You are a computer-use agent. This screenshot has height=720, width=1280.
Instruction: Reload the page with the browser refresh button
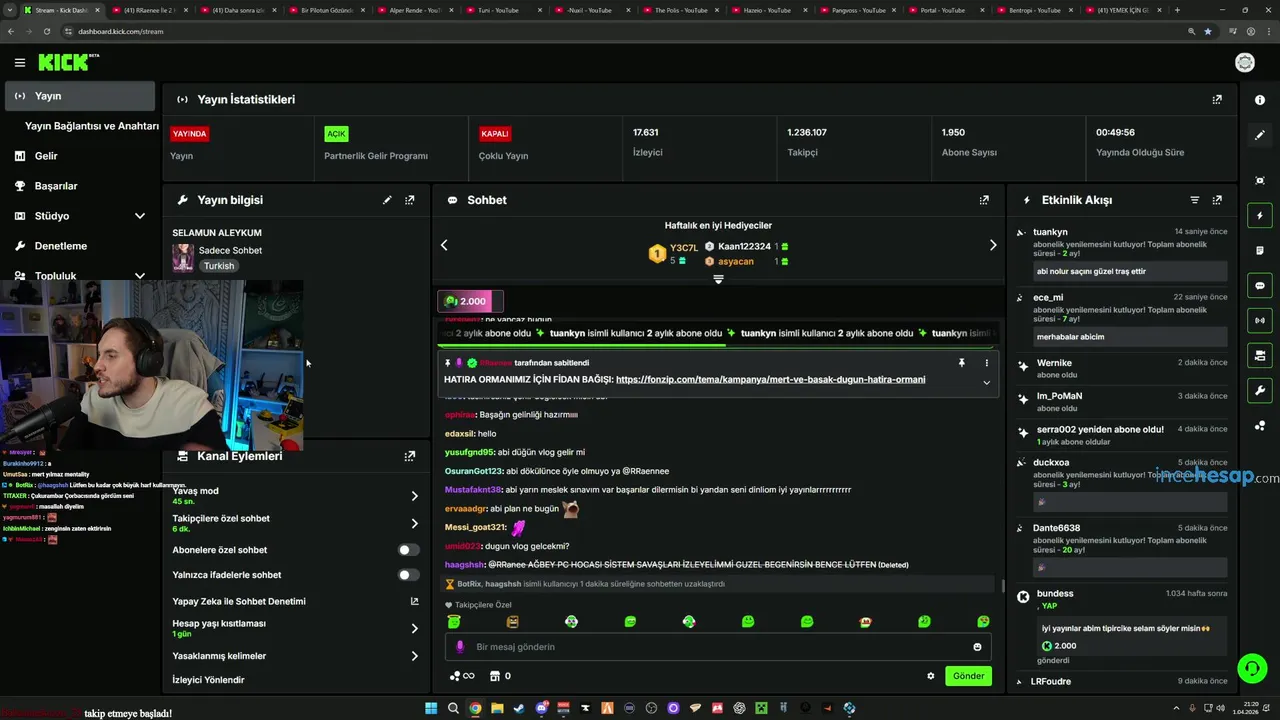47,31
